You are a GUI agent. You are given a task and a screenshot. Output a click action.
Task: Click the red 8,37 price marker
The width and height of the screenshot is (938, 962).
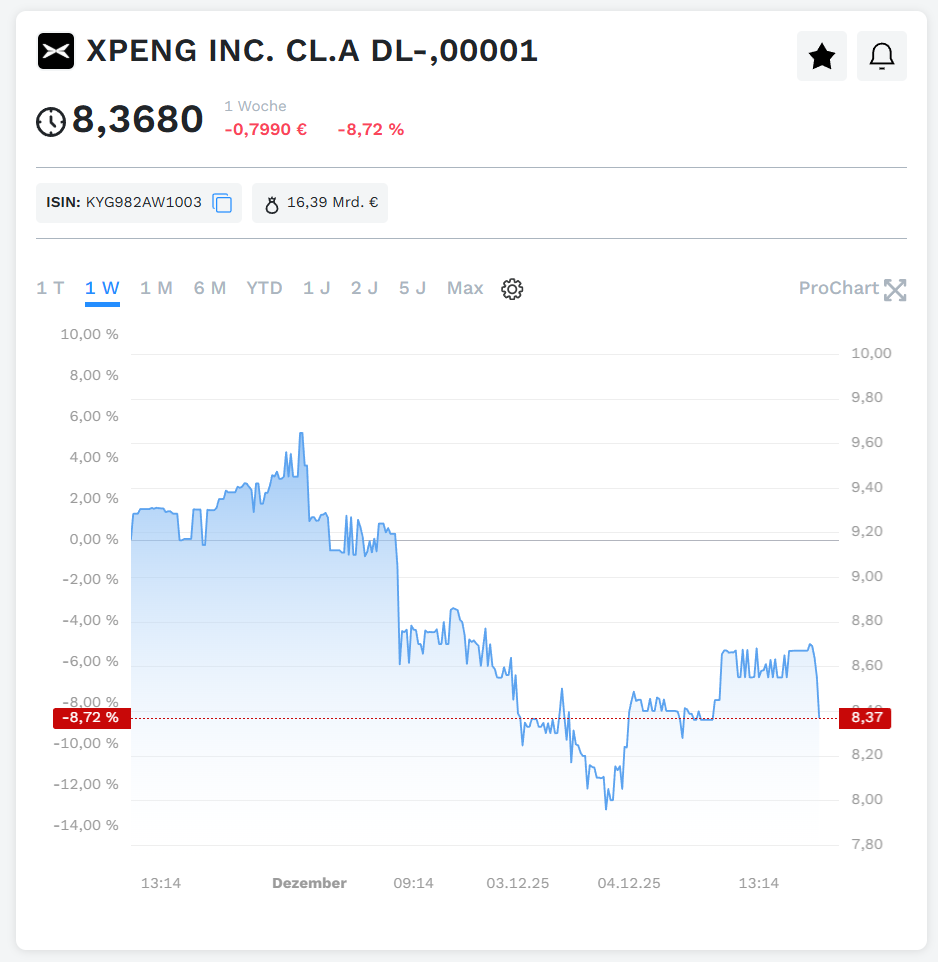pos(864,717)
